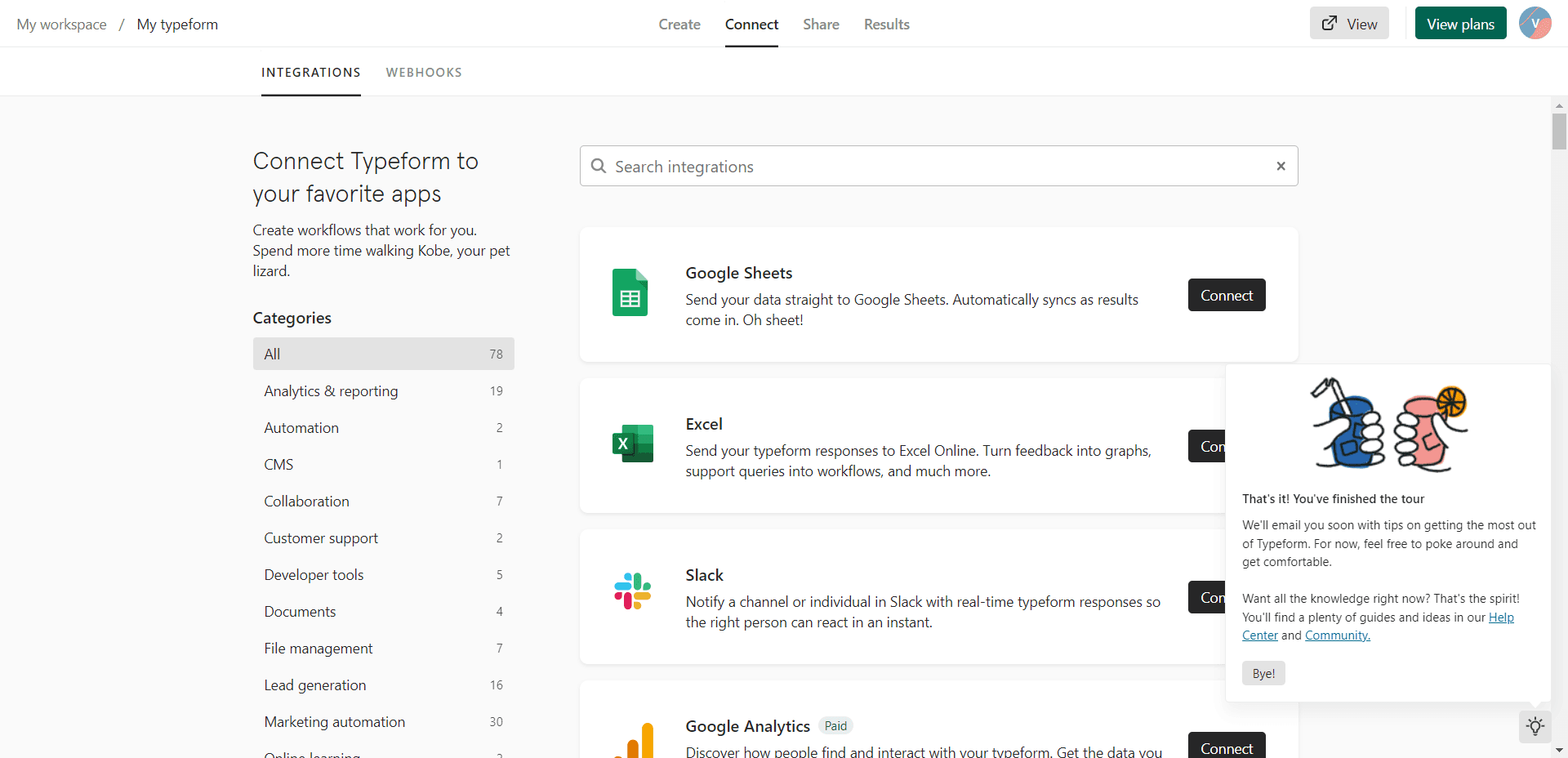Open View plans
This screenshot has width=1568, height=758.
[x=1460, y=24]
